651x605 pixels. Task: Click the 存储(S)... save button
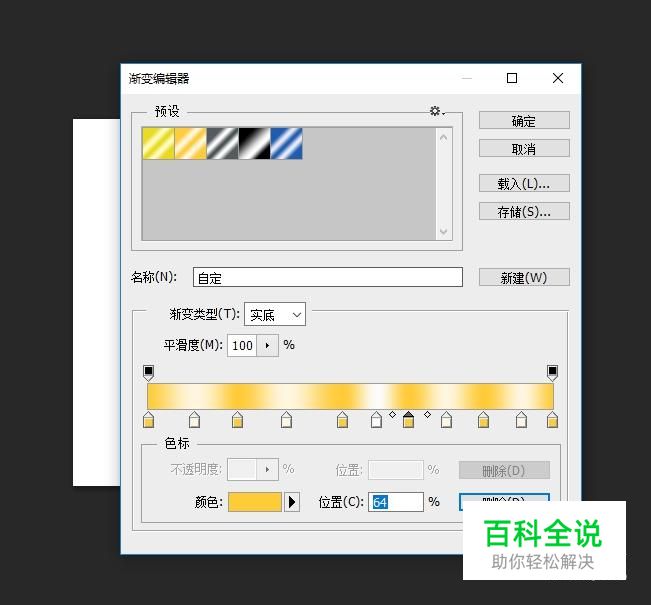point(524,211)
